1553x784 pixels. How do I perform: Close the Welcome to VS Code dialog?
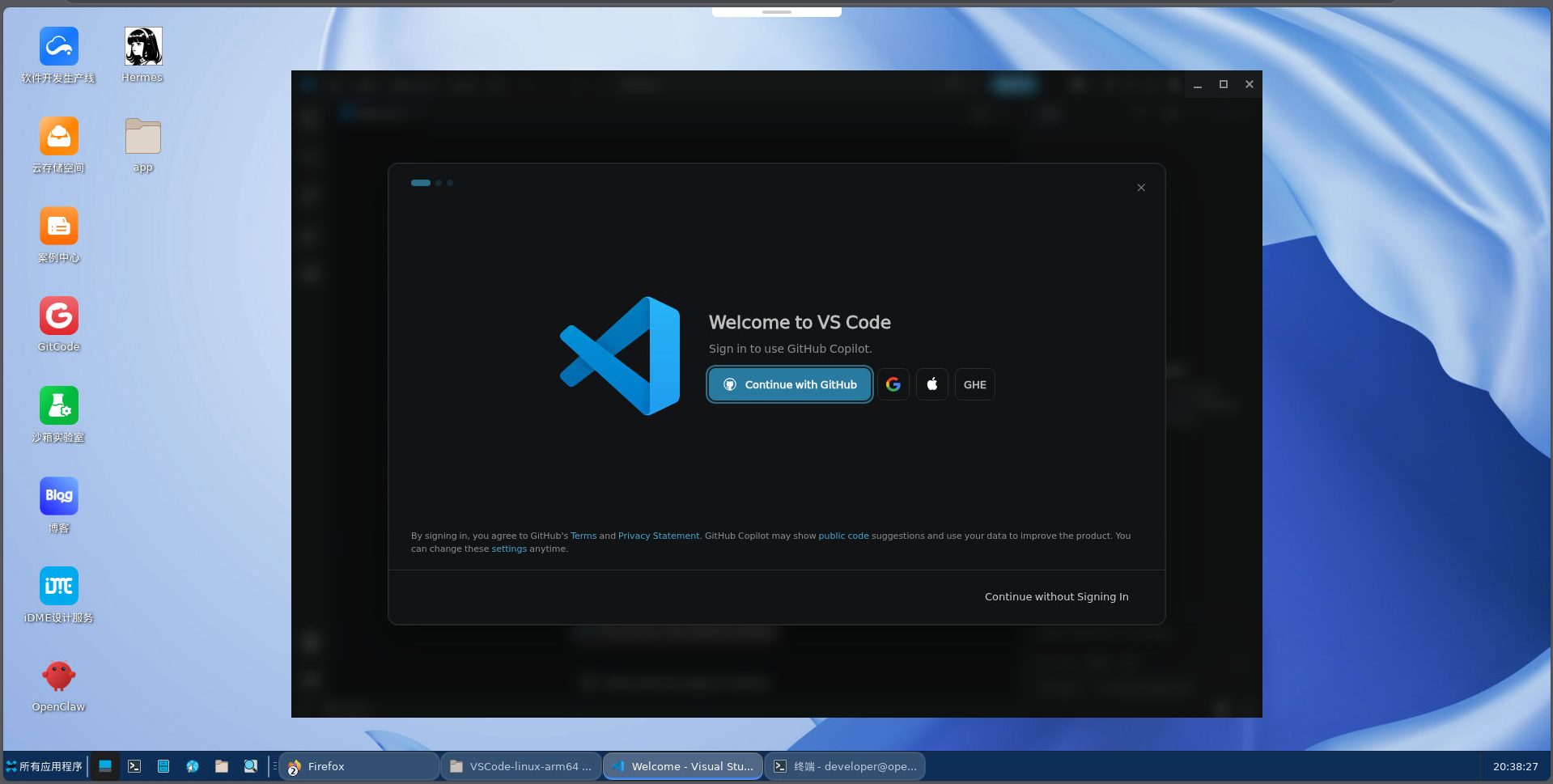point(1141,188)
